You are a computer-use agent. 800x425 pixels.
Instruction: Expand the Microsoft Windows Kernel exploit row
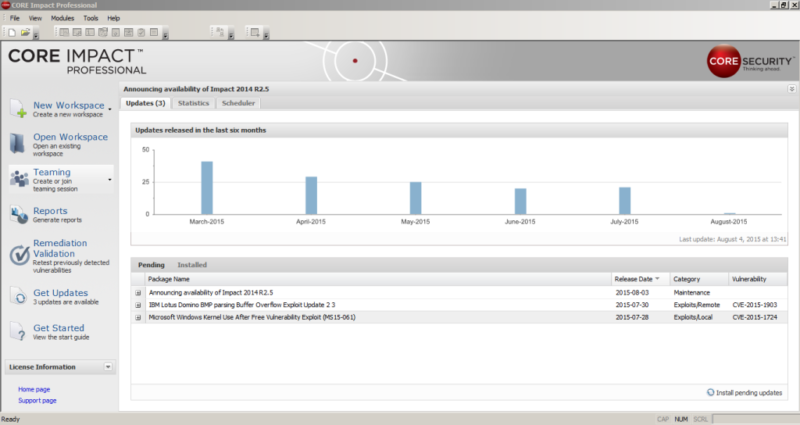(x=138, y=317)
